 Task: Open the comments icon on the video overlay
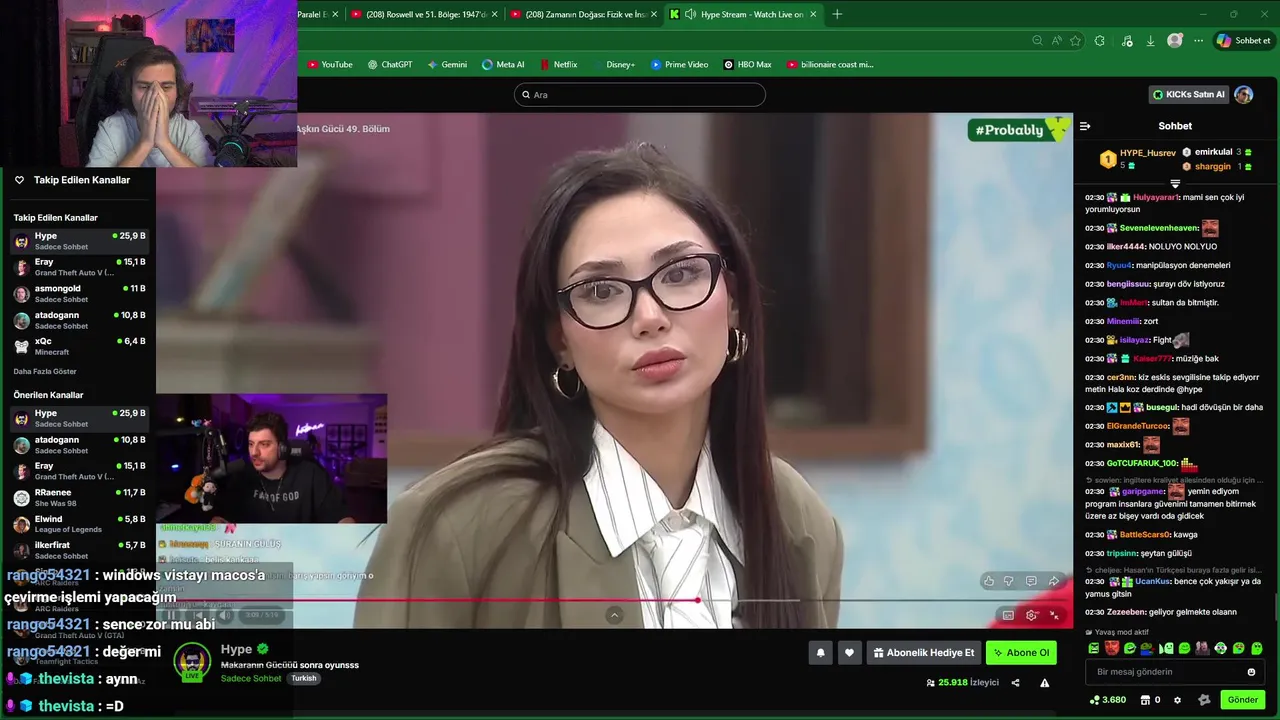1031,581
